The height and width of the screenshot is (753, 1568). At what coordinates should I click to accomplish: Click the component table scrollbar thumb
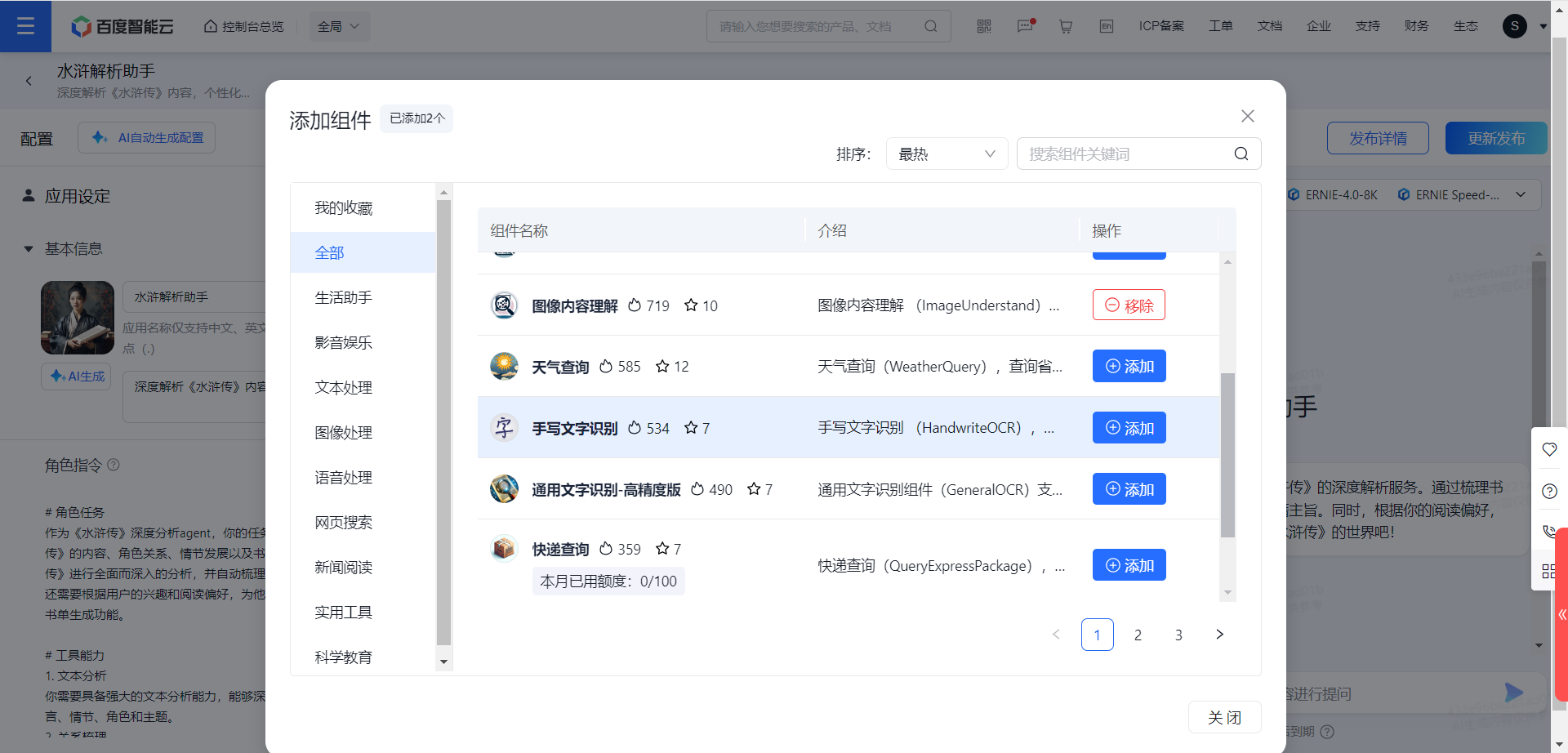(x=1227, y=455)
